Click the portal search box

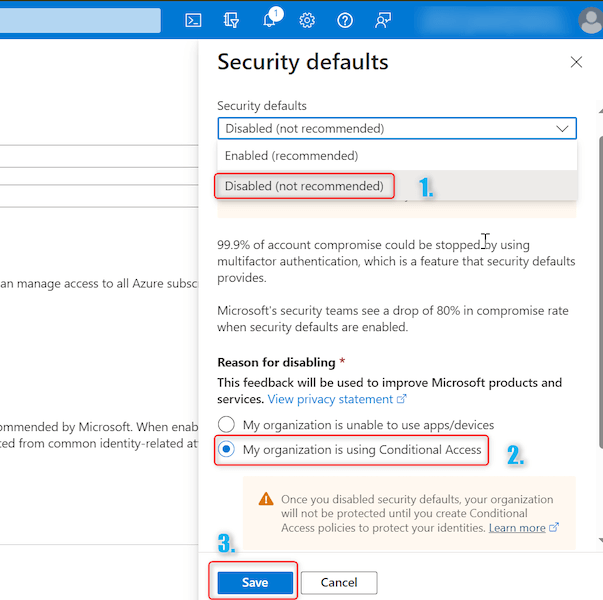pyautogui.click(x=80, y=20)
